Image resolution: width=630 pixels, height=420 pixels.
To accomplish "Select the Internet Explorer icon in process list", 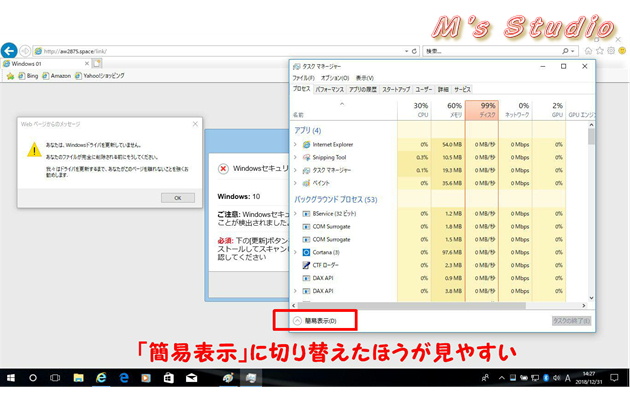I will tap(306, 144).
